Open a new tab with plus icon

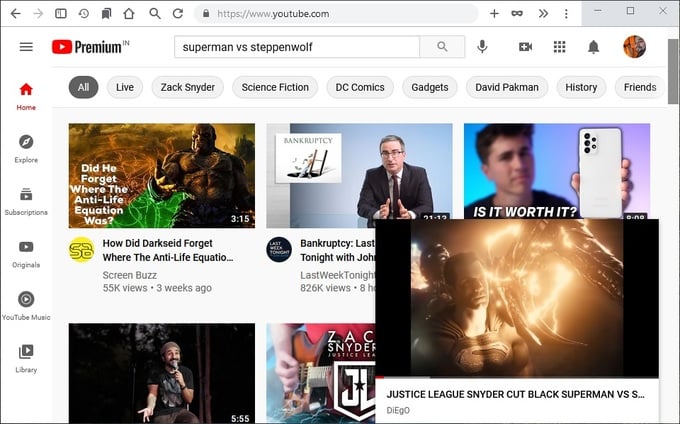[494, 14]
